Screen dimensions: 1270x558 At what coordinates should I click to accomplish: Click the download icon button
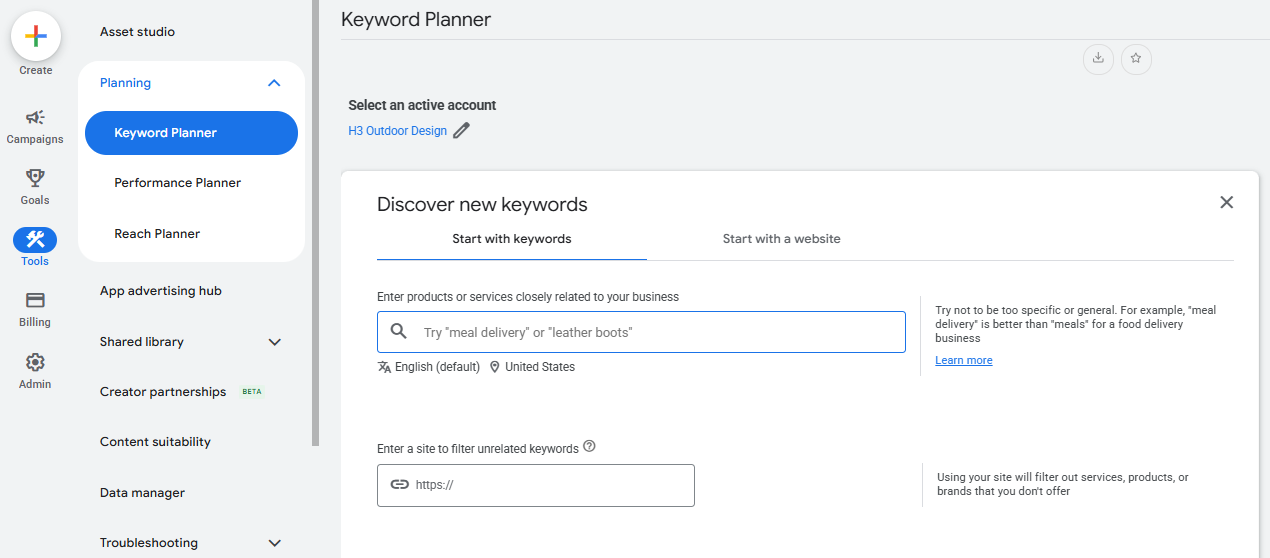1098,58
